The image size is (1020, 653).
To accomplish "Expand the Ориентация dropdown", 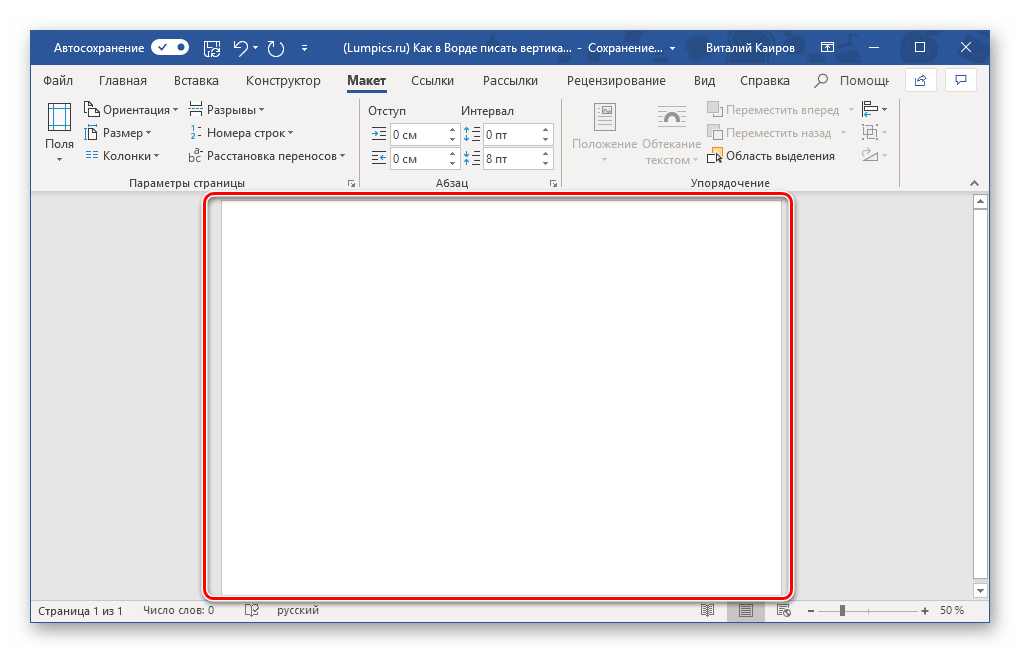I will click(131, 109).
